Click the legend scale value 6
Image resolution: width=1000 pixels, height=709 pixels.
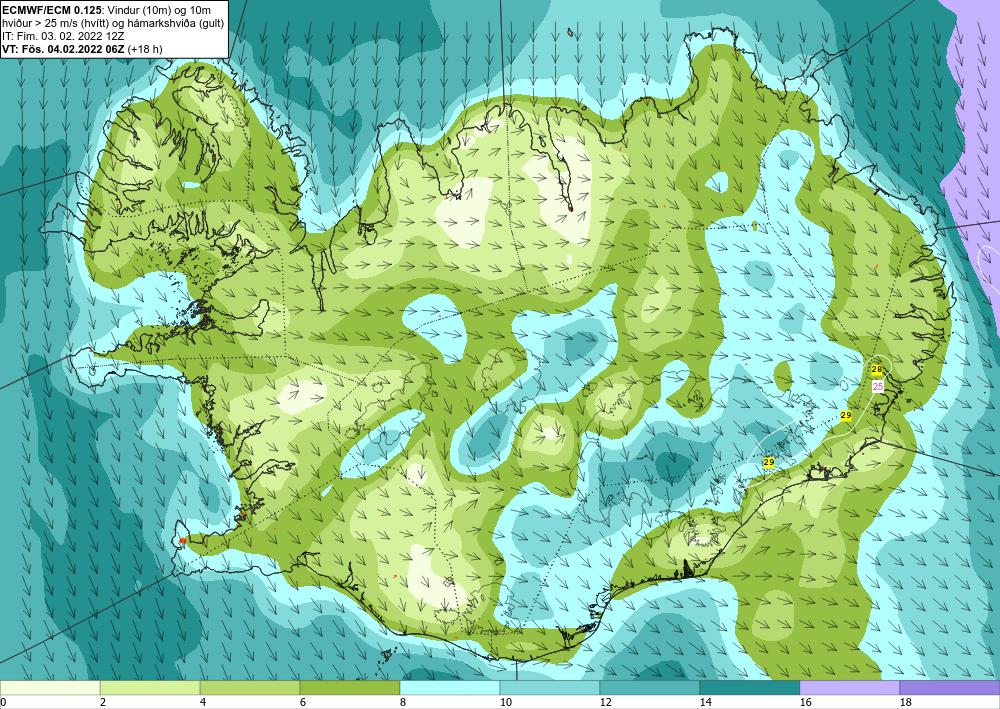coord(301,702)
